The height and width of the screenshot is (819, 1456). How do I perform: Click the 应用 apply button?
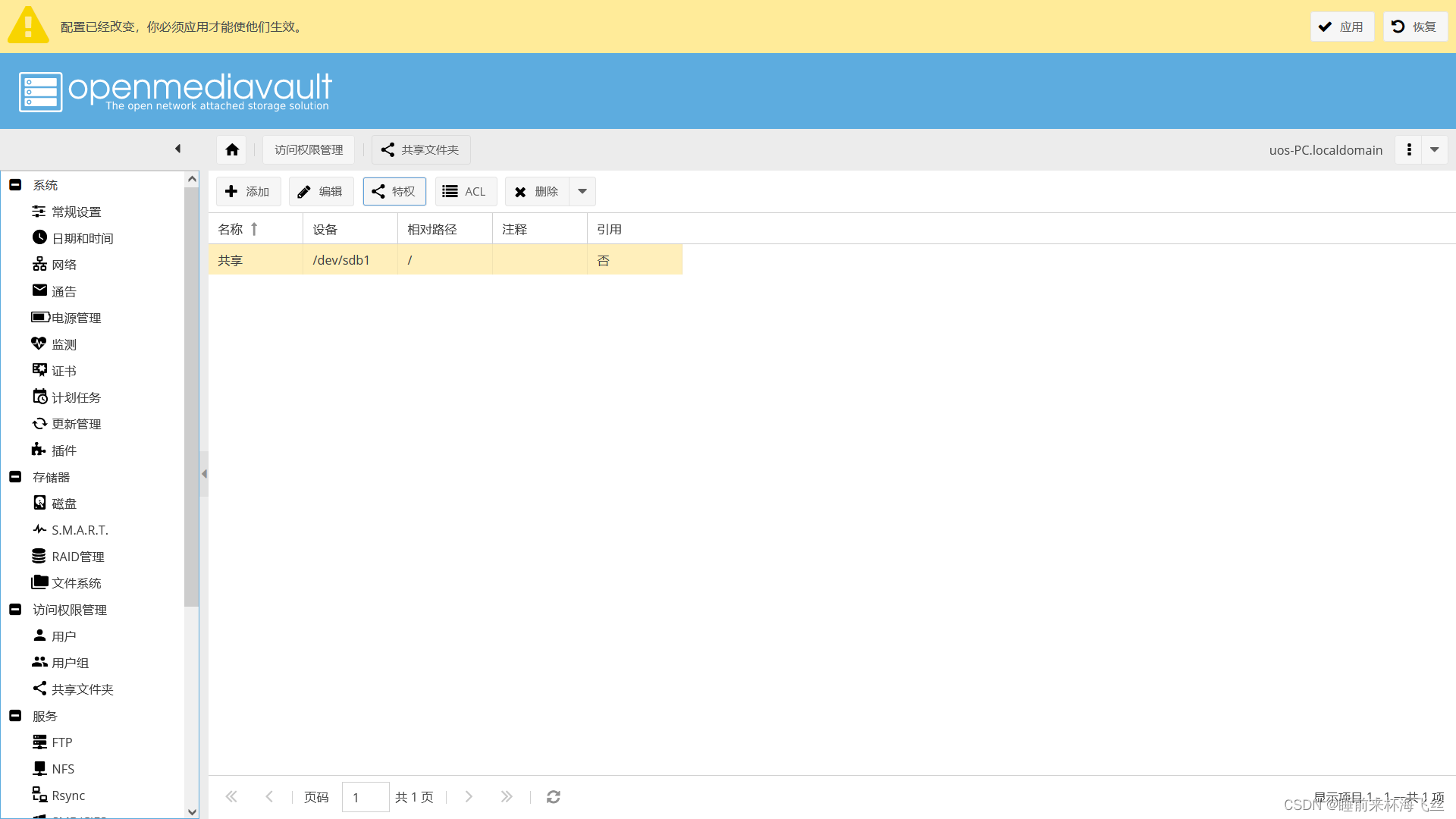click(x=1341, y=27)
